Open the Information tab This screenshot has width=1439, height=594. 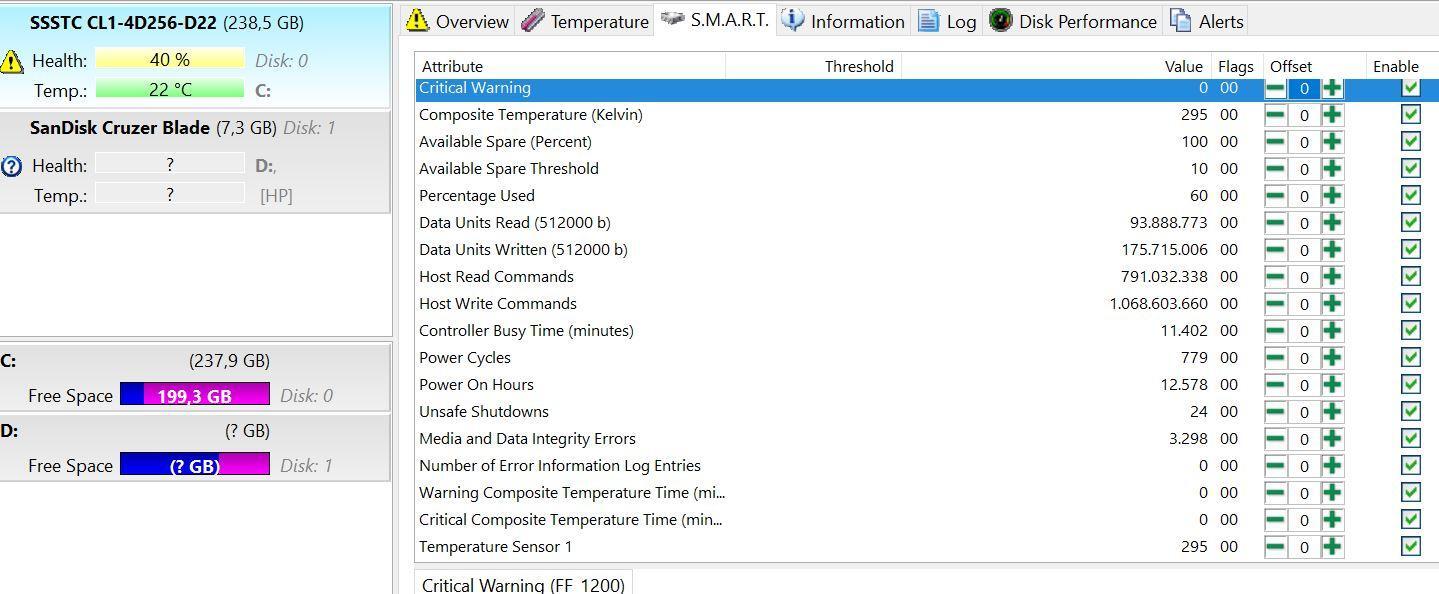[x=843, y=21]
